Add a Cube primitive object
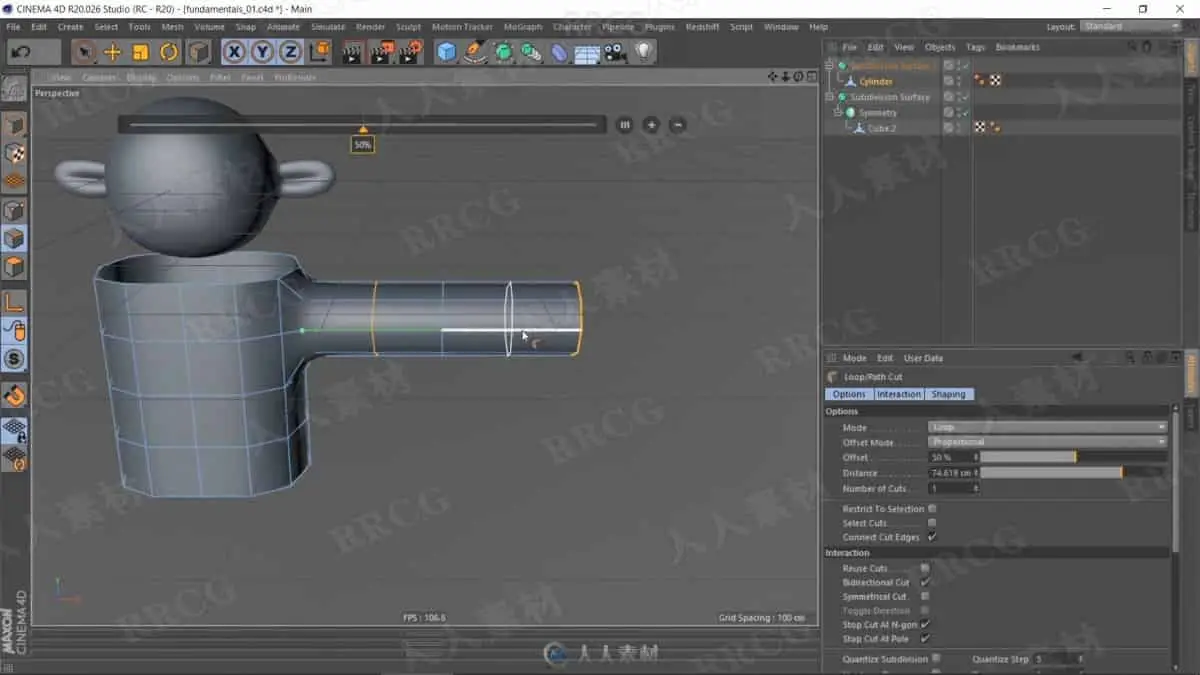This screenshot has height=675, width=1200. click(446, 52)
